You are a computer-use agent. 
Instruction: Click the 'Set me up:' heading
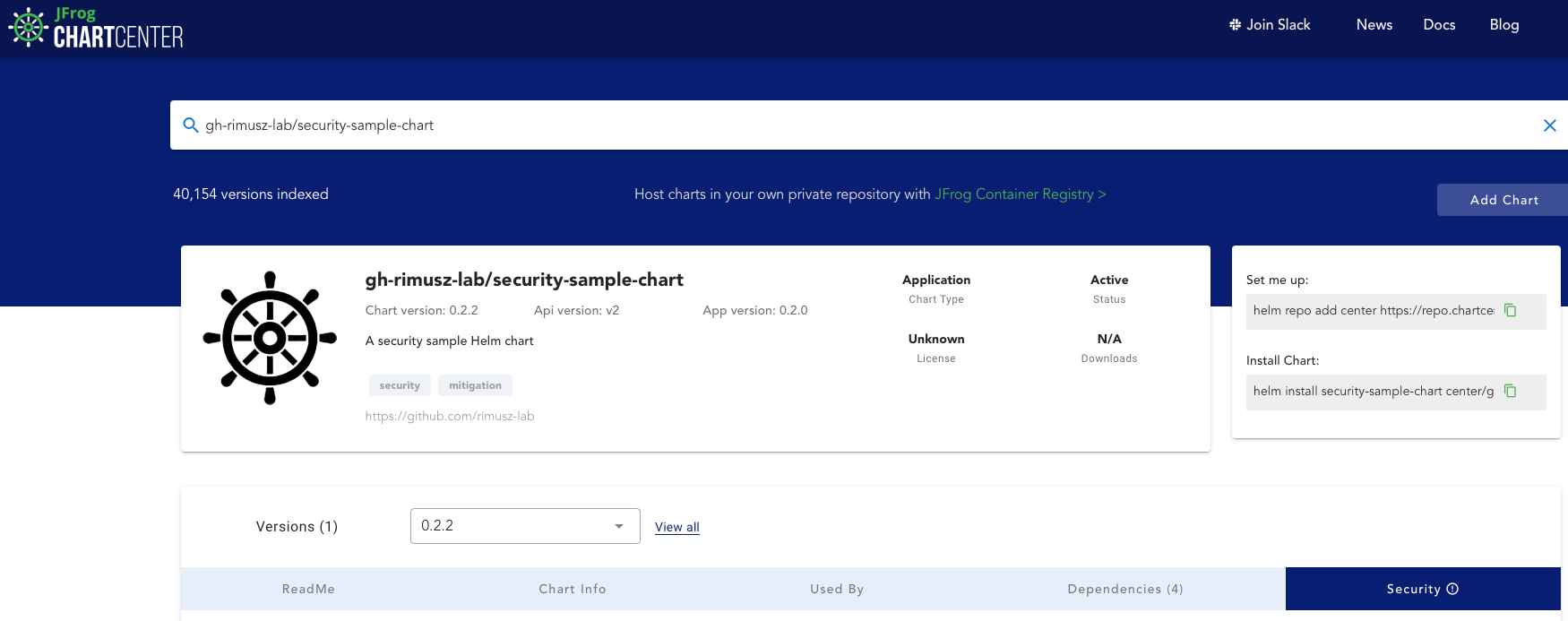pyautogui.click(x=1277, y=280)
